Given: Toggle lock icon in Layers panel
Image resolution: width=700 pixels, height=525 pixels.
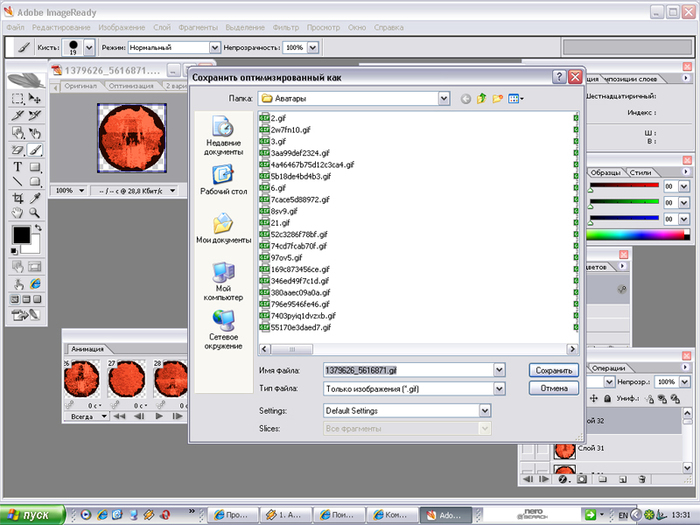Looking at the screenshot, I should tap(608, 398).
